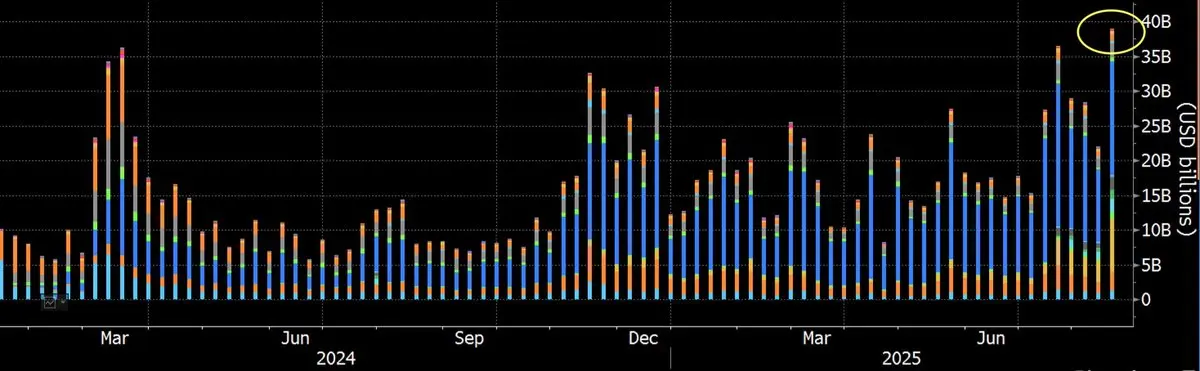
Task: Click the Jun label above 2024
Action: point(294,338)
